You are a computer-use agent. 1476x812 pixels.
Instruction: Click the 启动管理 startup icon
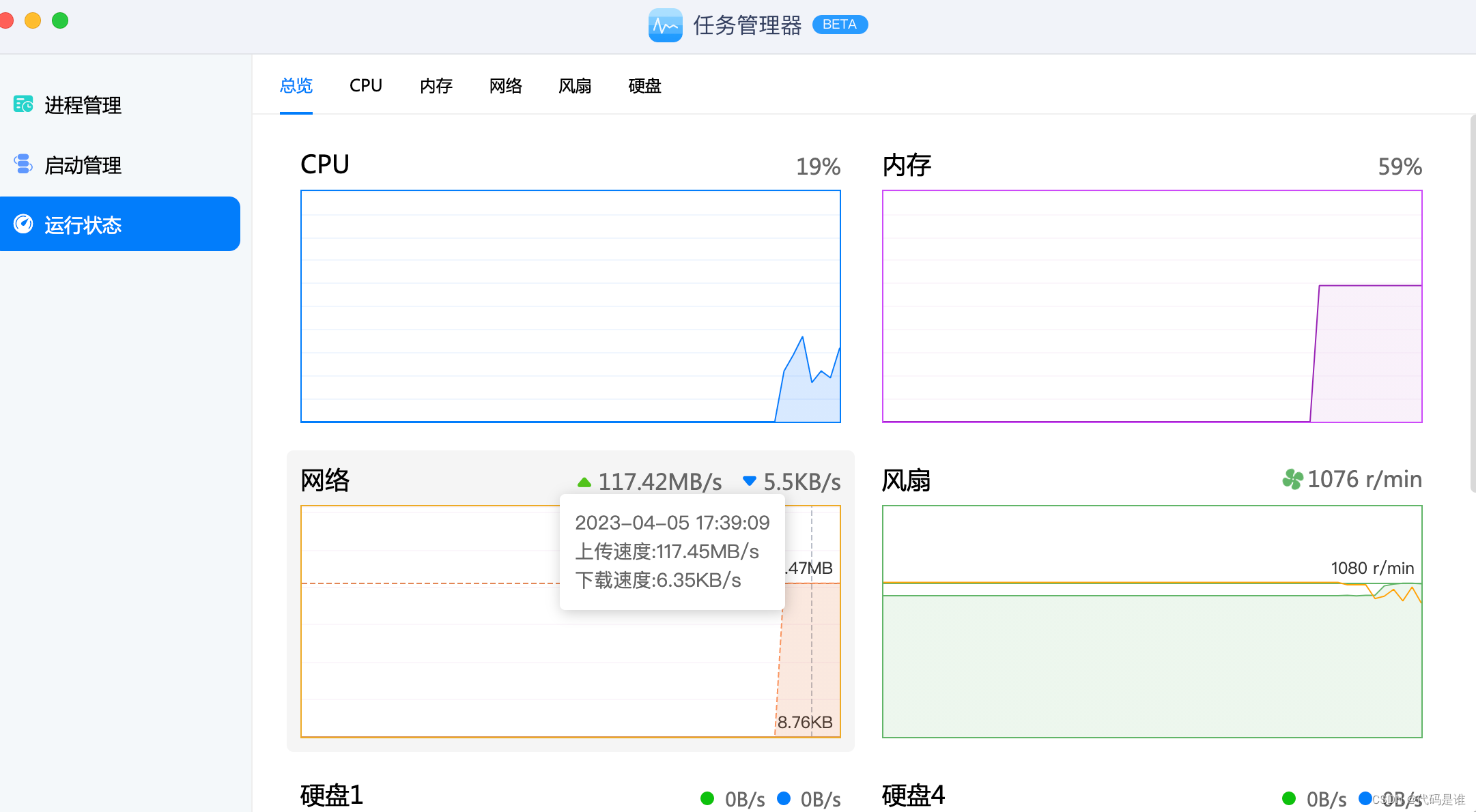[23, 164]
